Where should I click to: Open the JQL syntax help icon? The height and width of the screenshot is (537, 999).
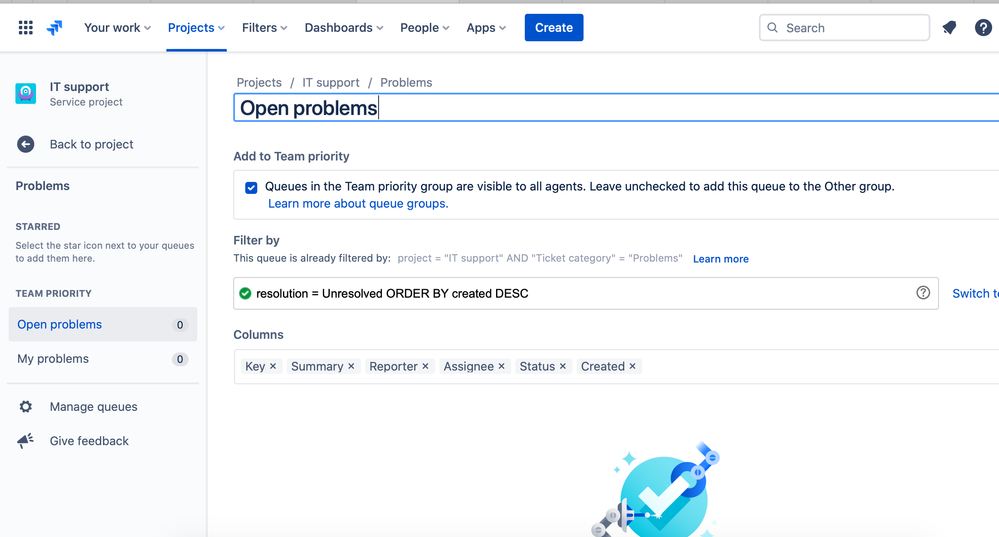click(923, 292)
